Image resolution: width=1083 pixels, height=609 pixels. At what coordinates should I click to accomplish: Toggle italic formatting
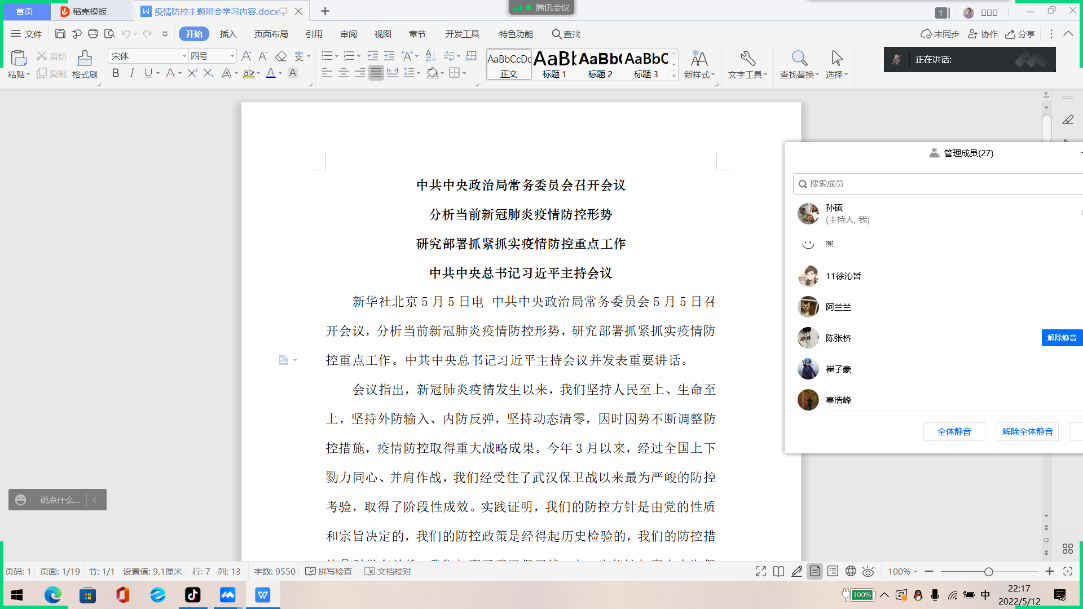132,73
